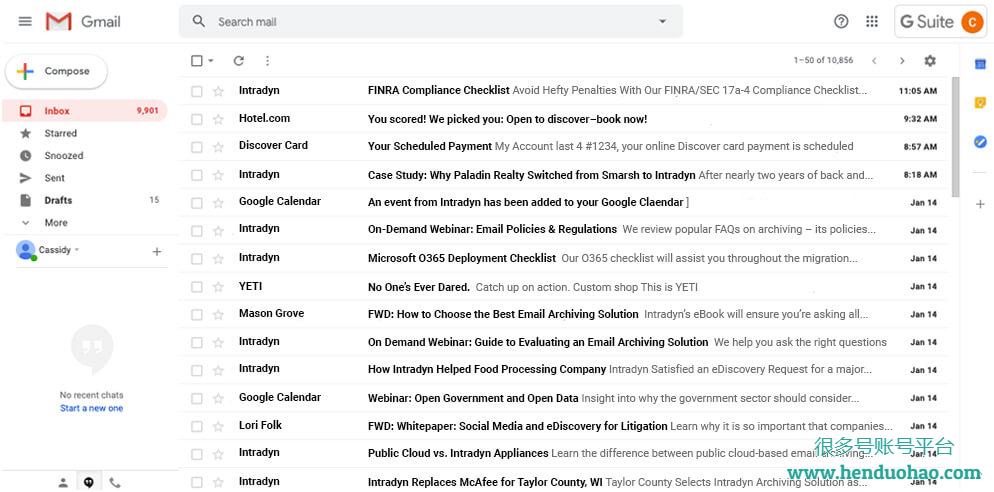Check the YETI email checkbox
The height and width of the screenshot is (492, 994).
197,287
